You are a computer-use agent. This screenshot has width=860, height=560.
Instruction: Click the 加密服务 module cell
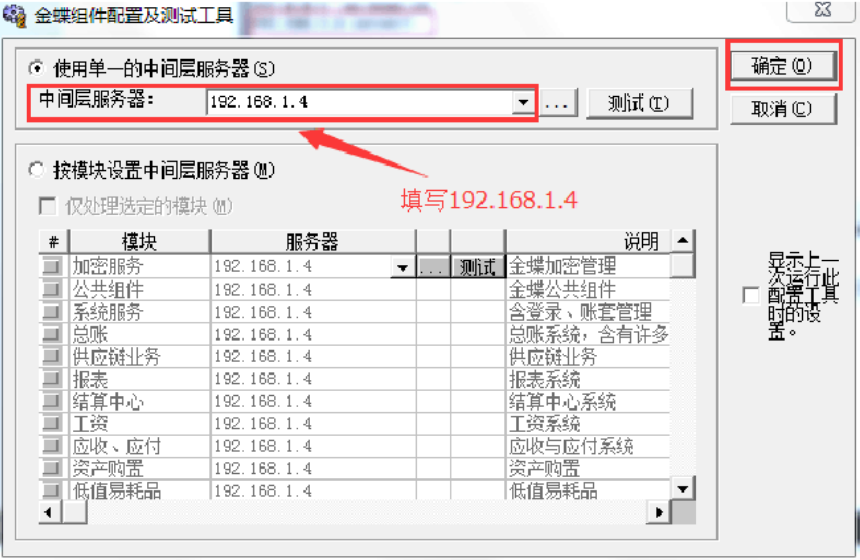[x=139, y=267]
